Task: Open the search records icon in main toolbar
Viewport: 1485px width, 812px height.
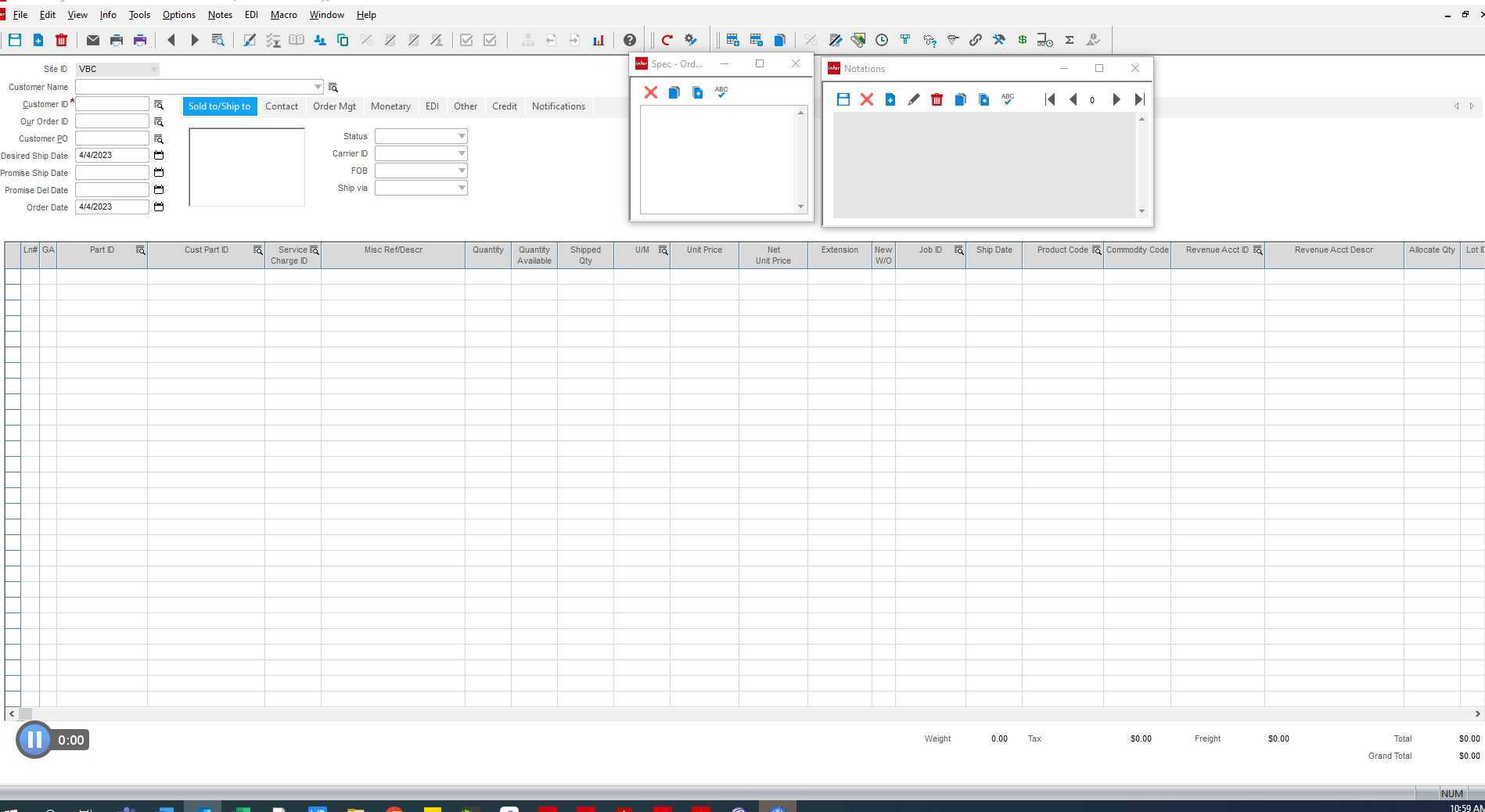Action: 218,40
